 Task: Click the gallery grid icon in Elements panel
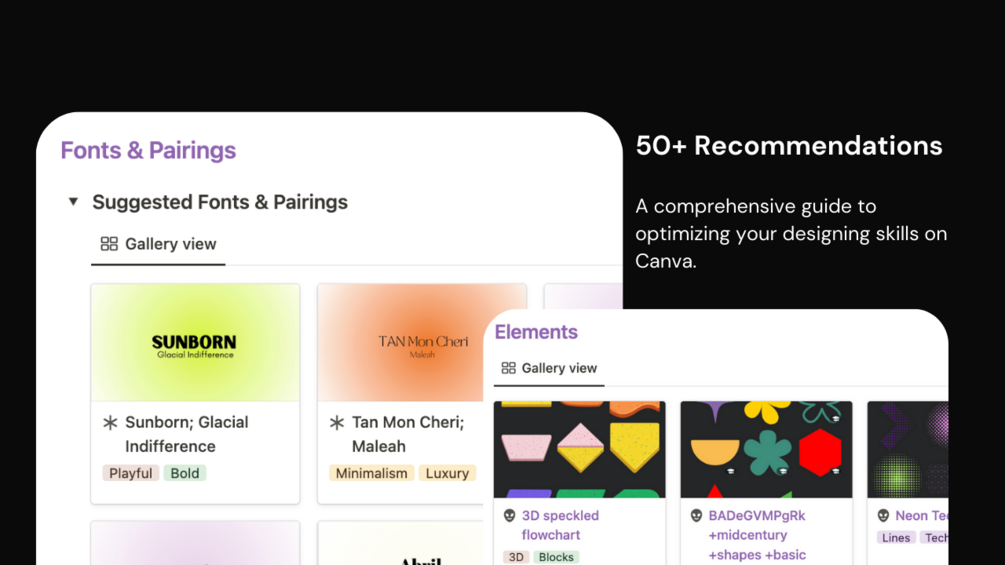tap(508, 368)
